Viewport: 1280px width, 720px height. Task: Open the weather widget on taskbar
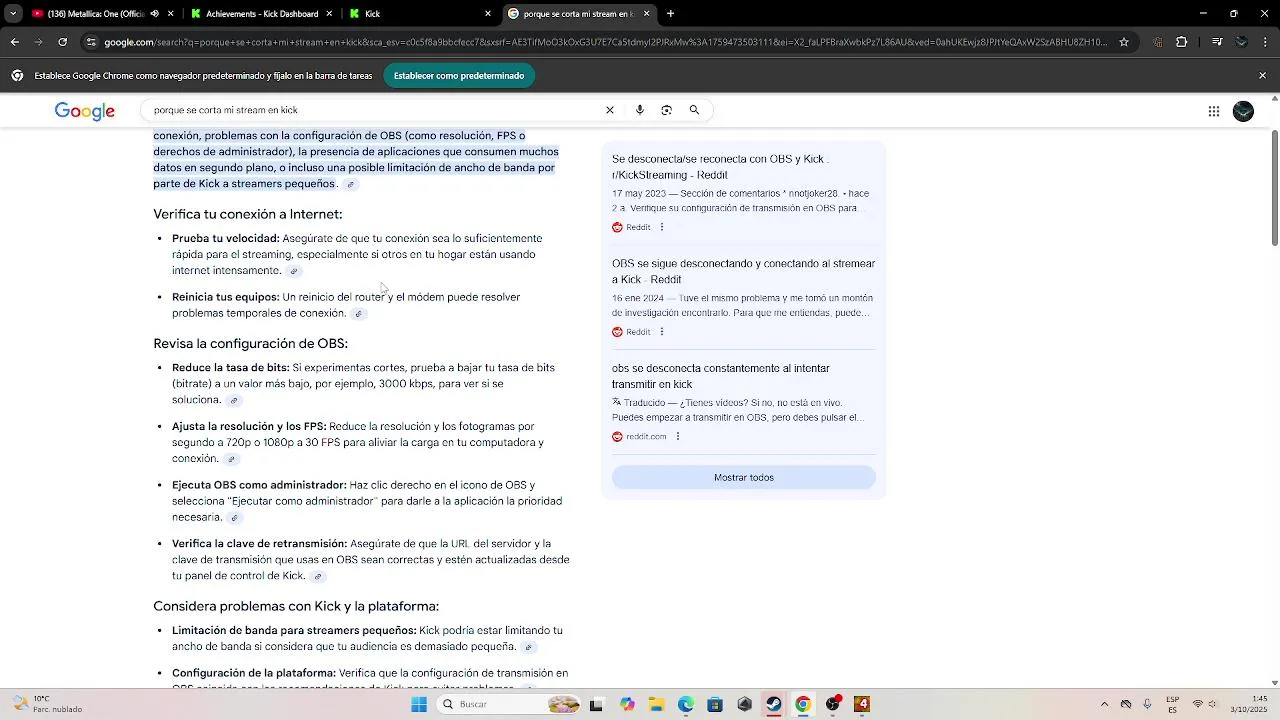click(x=48, y=704)
